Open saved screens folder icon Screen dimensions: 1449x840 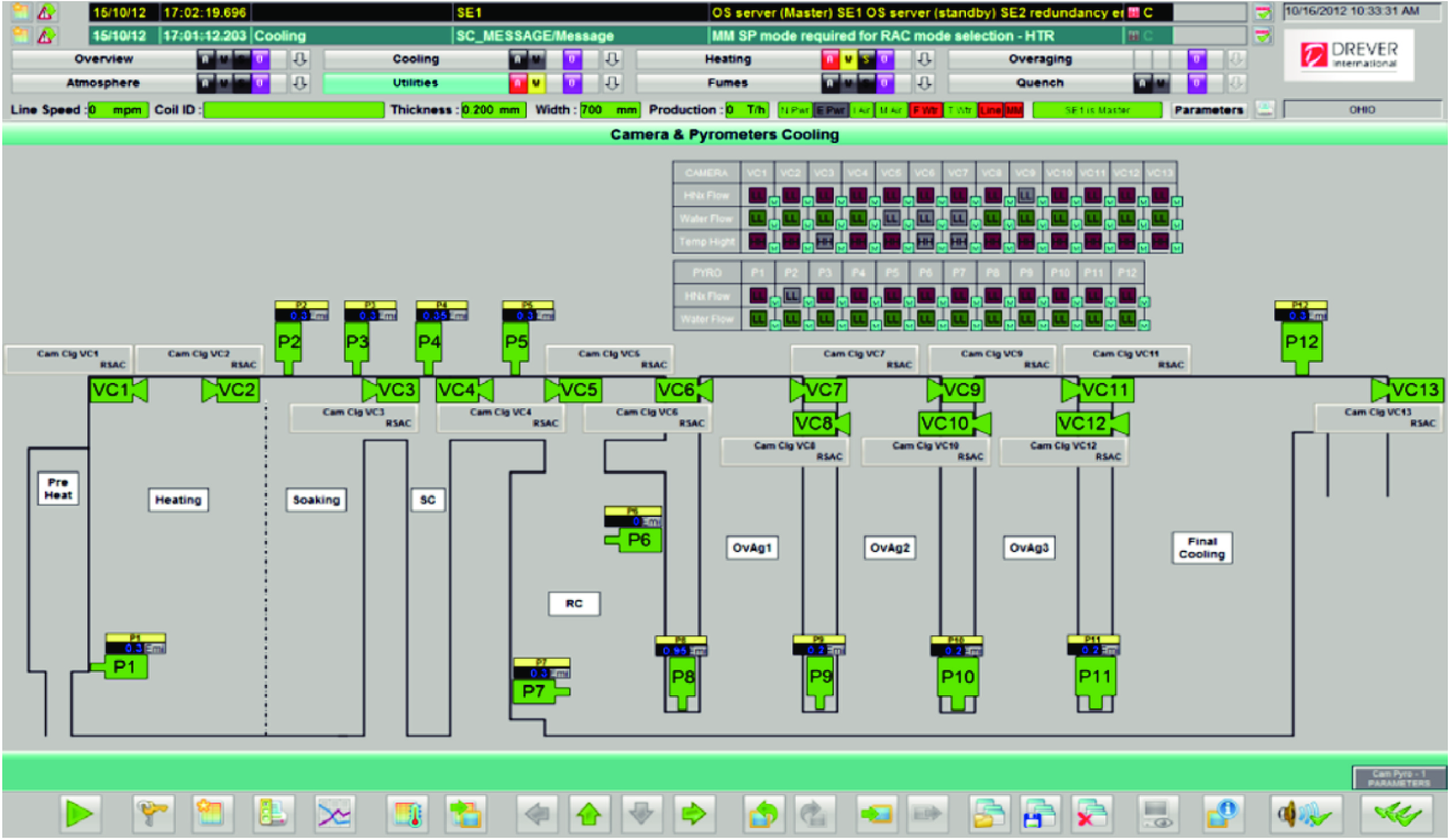pos(989,814)
